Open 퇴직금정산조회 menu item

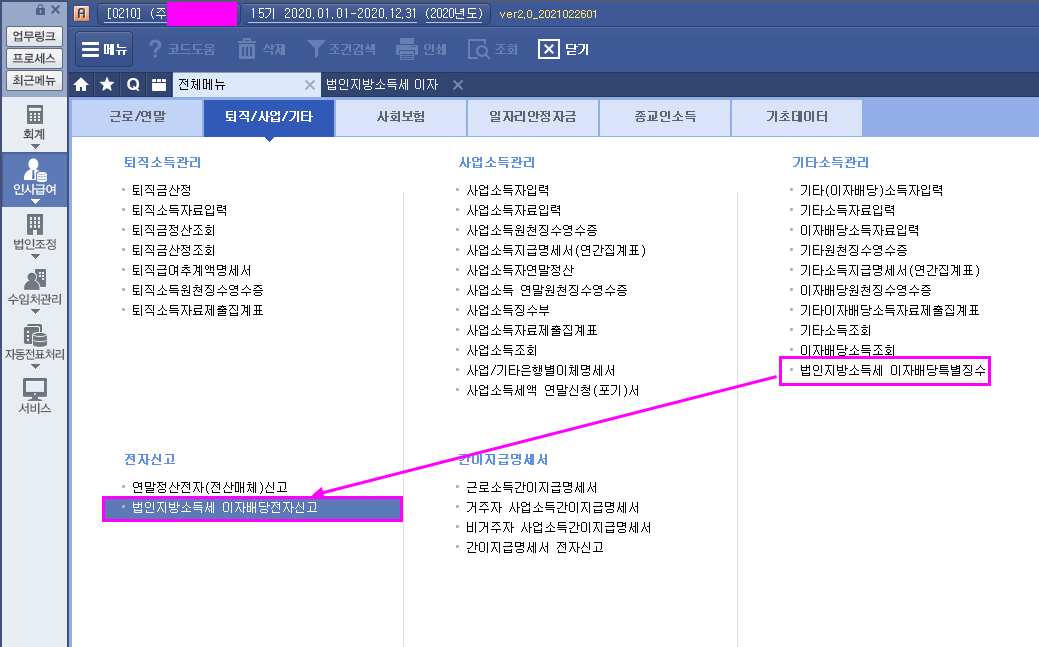[173, 230]
